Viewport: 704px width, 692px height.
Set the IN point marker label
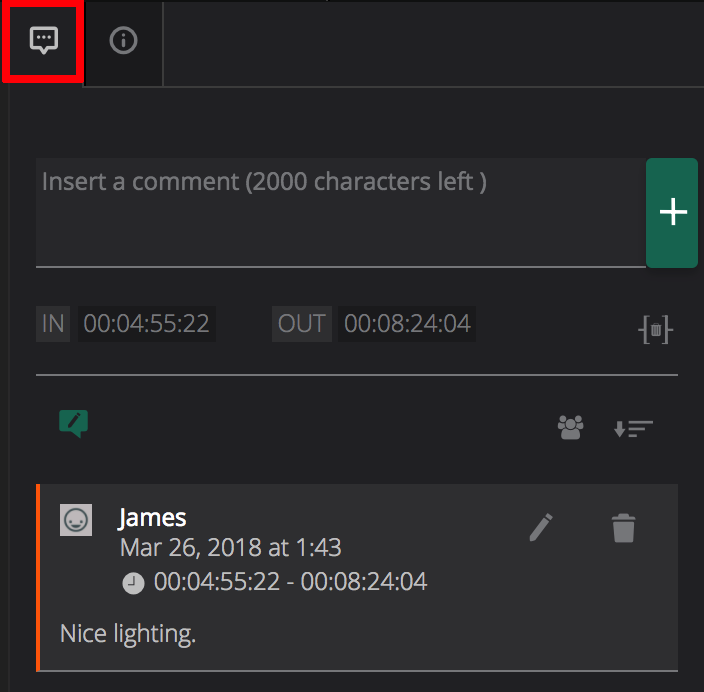pyautogui.click(x=53, y=323)
